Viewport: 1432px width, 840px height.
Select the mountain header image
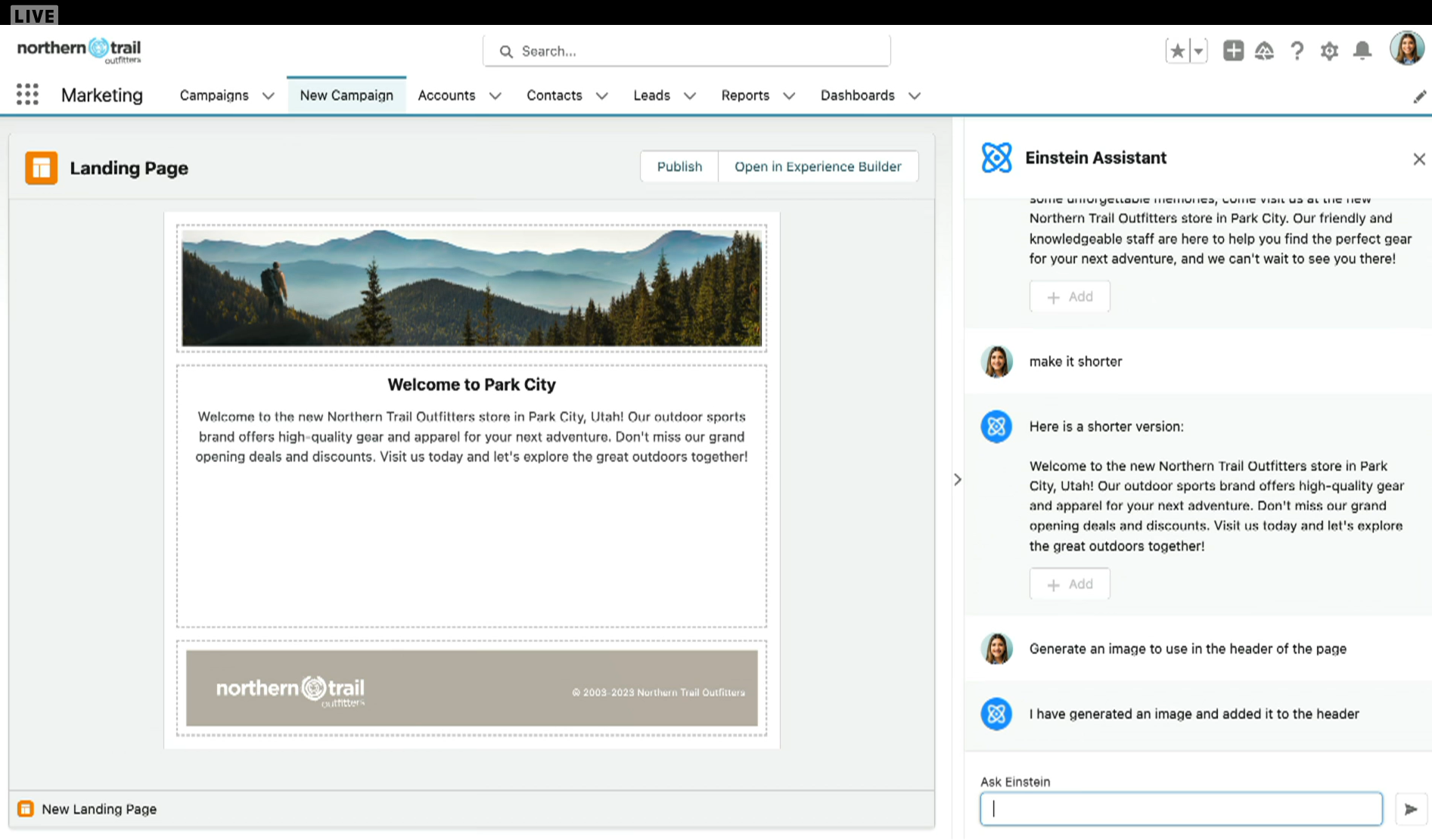[471, 288]
